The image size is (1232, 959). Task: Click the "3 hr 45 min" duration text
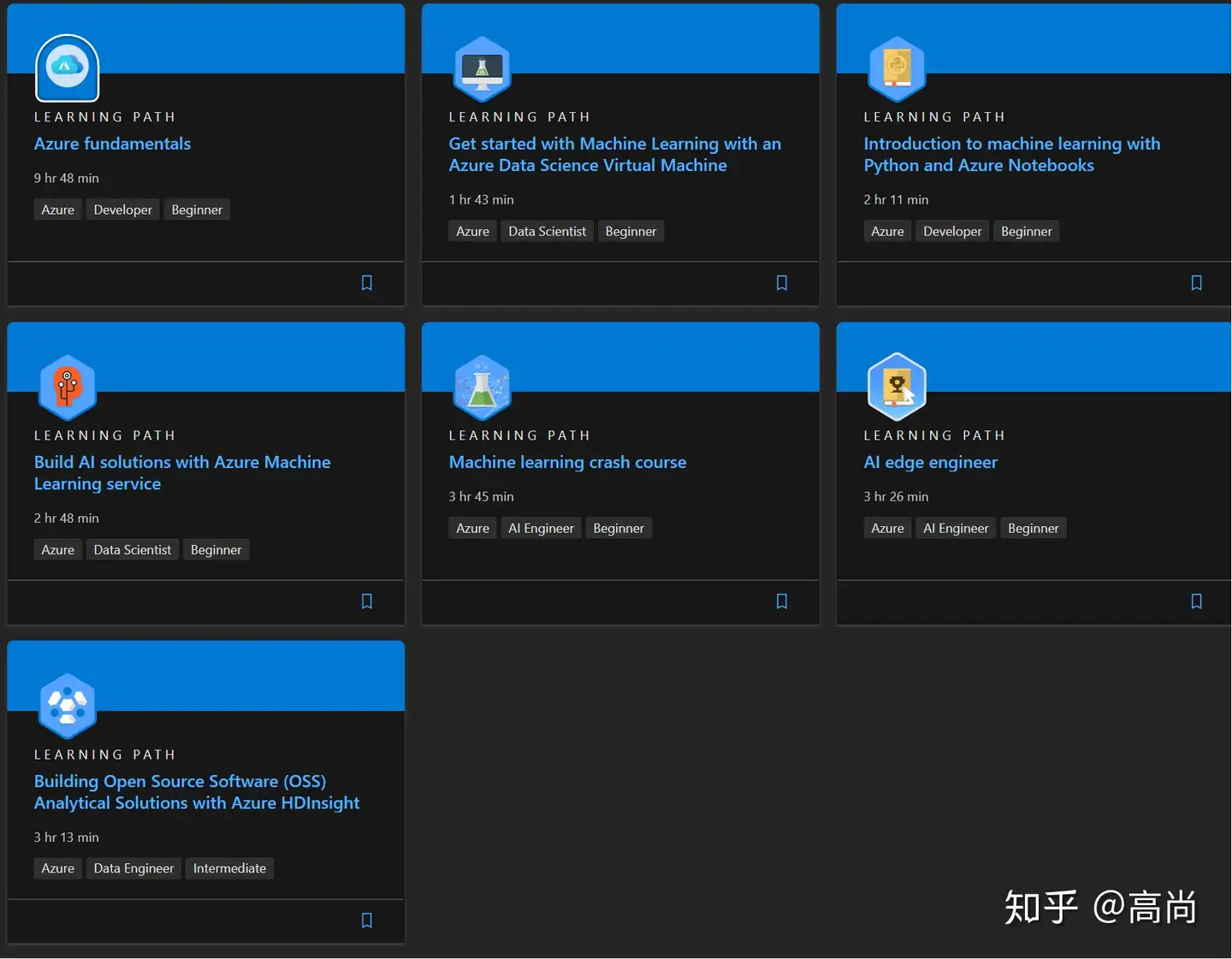482,496
